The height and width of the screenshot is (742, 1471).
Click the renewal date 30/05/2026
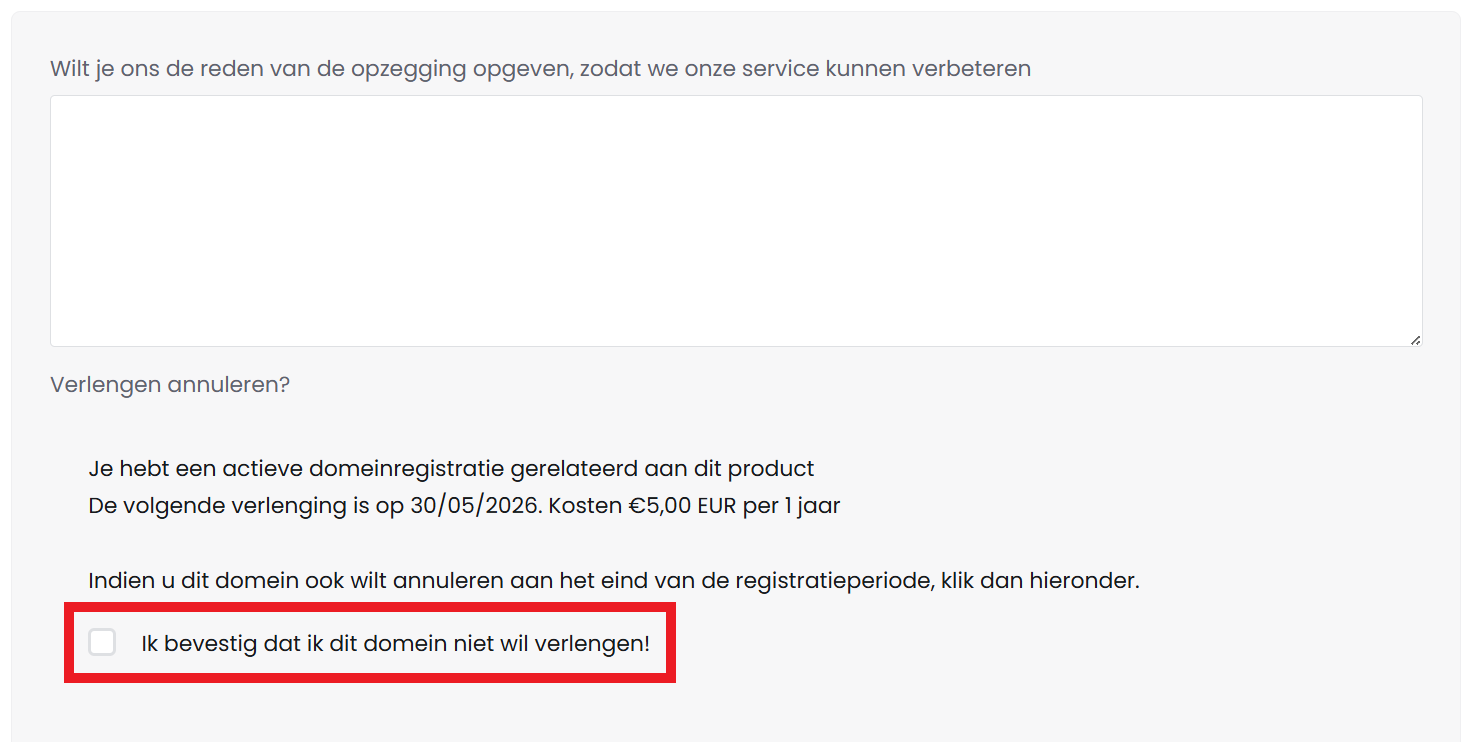[475, 506]
